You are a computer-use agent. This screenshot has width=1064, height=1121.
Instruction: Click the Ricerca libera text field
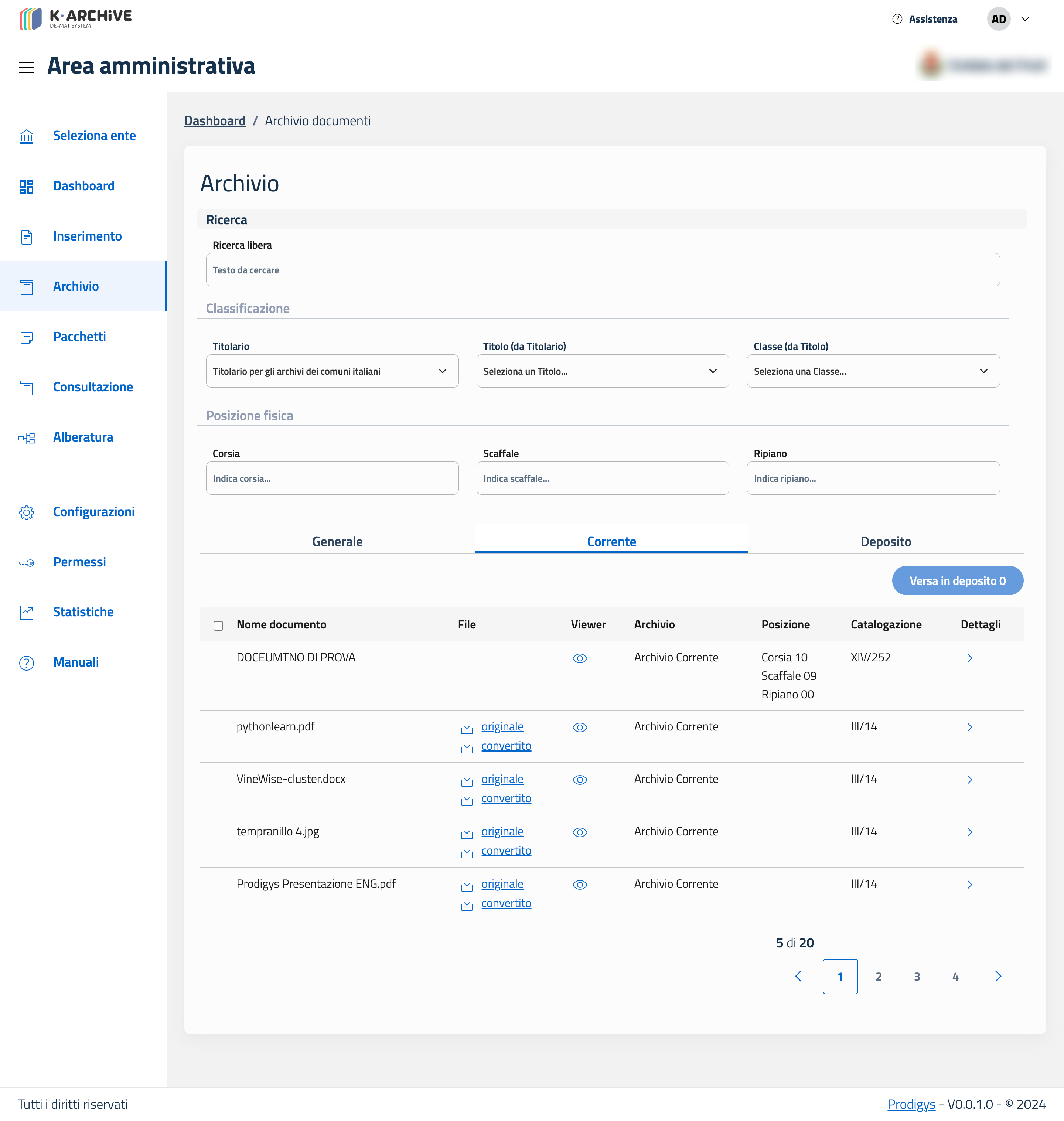click(x=602, y=270)
